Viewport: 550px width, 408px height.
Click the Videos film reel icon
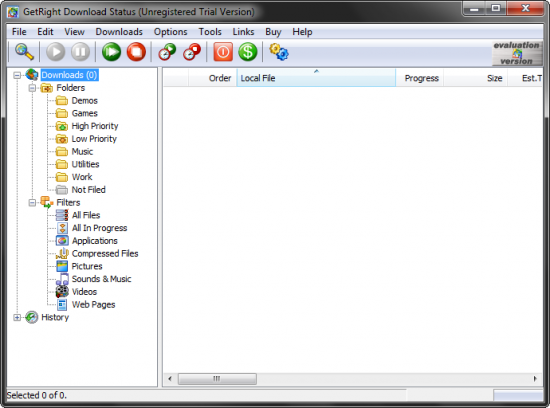pyautogui.click(x=62, y=292)
